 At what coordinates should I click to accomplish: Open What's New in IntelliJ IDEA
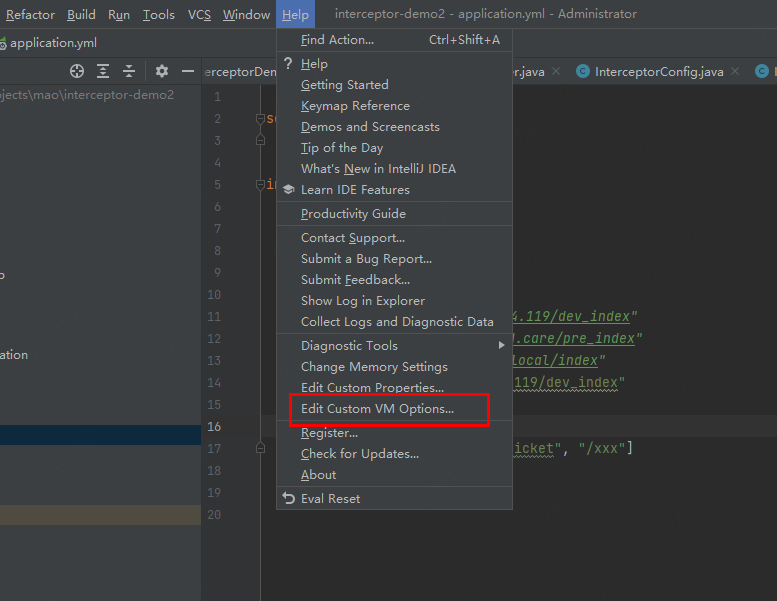tap(394, 168)
